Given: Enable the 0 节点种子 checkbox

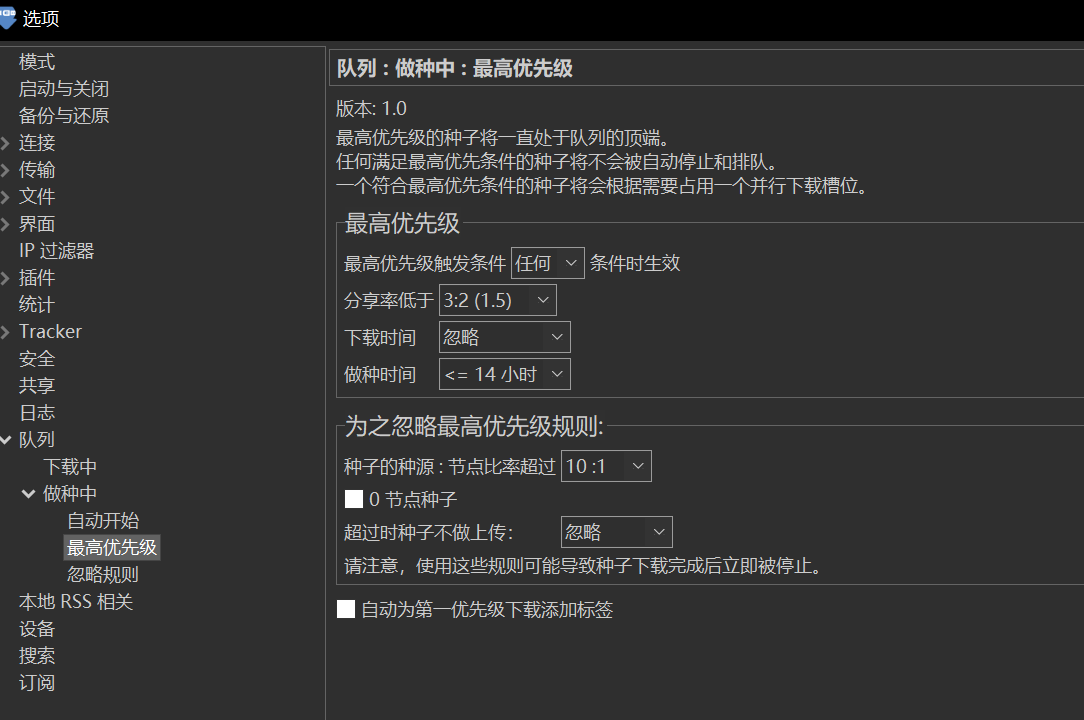Looking at the screenshot, I should pos(354,499).
